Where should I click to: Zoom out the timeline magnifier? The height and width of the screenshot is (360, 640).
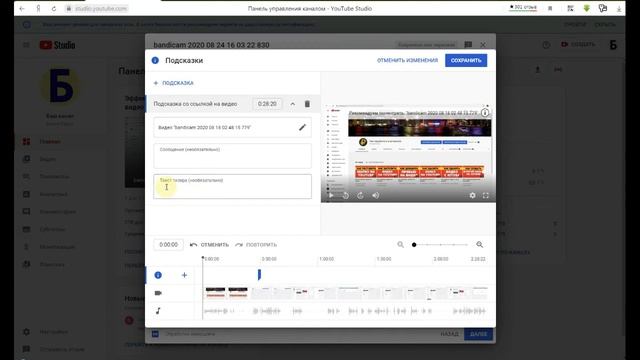(x=400, y=244)
